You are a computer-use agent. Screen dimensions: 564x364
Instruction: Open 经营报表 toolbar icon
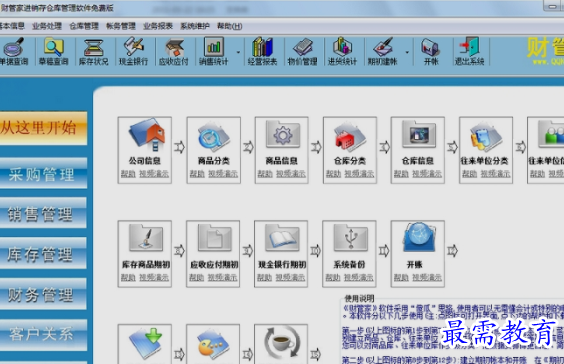263,52
